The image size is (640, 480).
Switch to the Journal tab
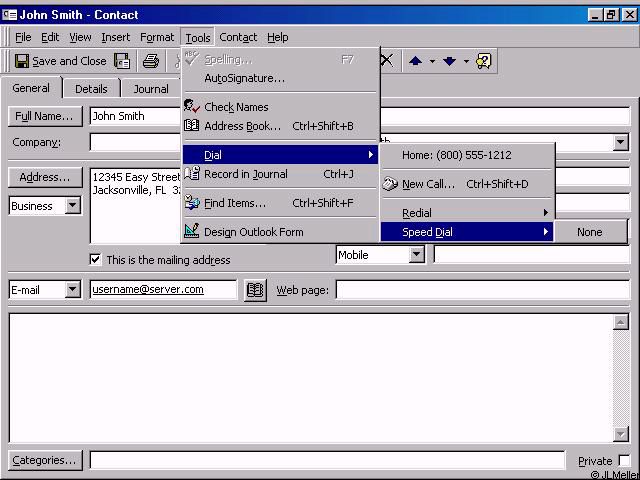click(151, 89)
